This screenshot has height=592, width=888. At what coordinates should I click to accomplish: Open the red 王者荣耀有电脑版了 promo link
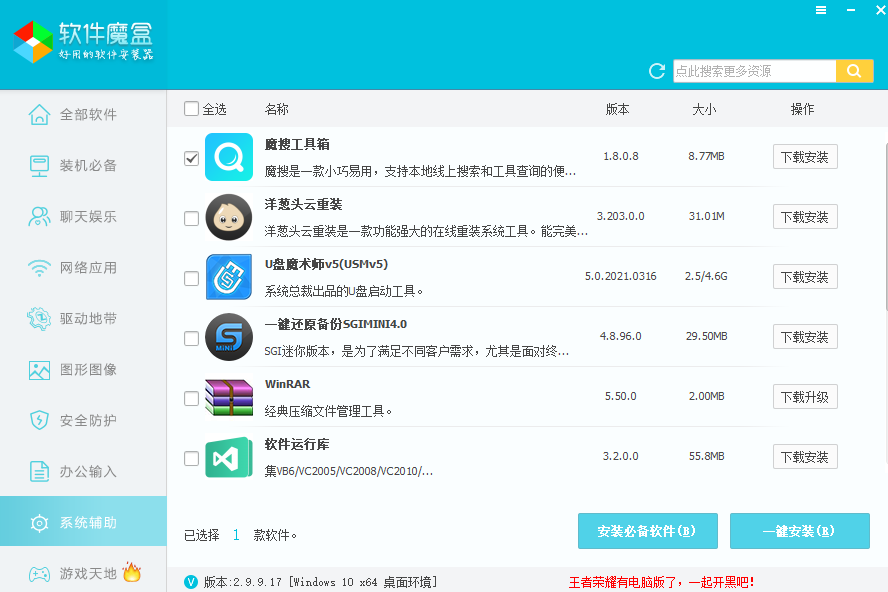tap(661, 582)
